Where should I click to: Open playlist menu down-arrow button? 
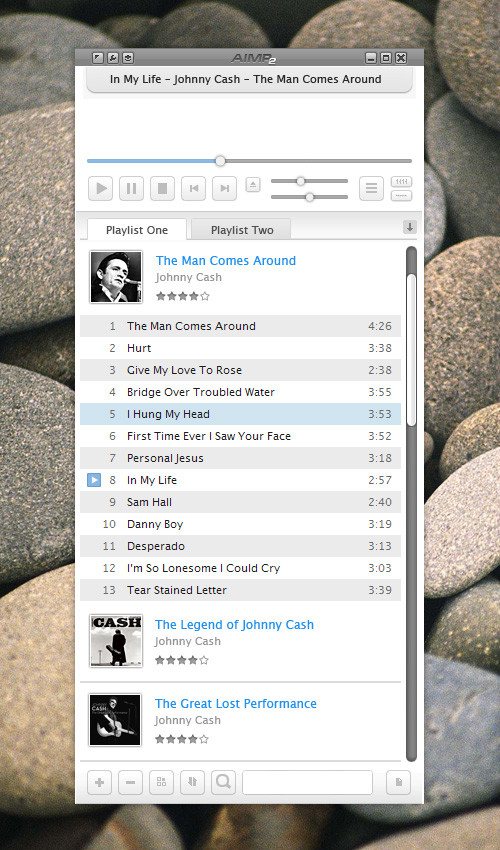click(410, 227)
